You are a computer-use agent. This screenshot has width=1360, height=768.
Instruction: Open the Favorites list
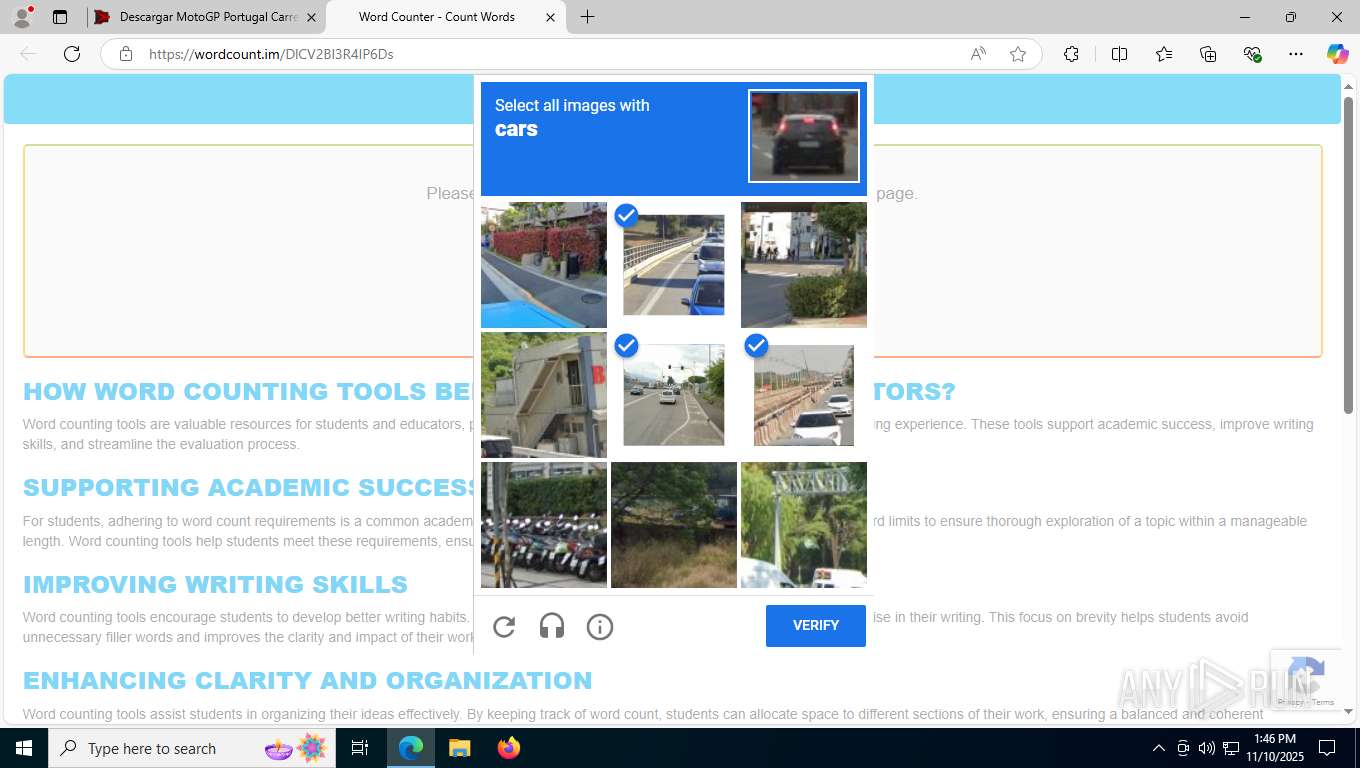pos(1164,54)
